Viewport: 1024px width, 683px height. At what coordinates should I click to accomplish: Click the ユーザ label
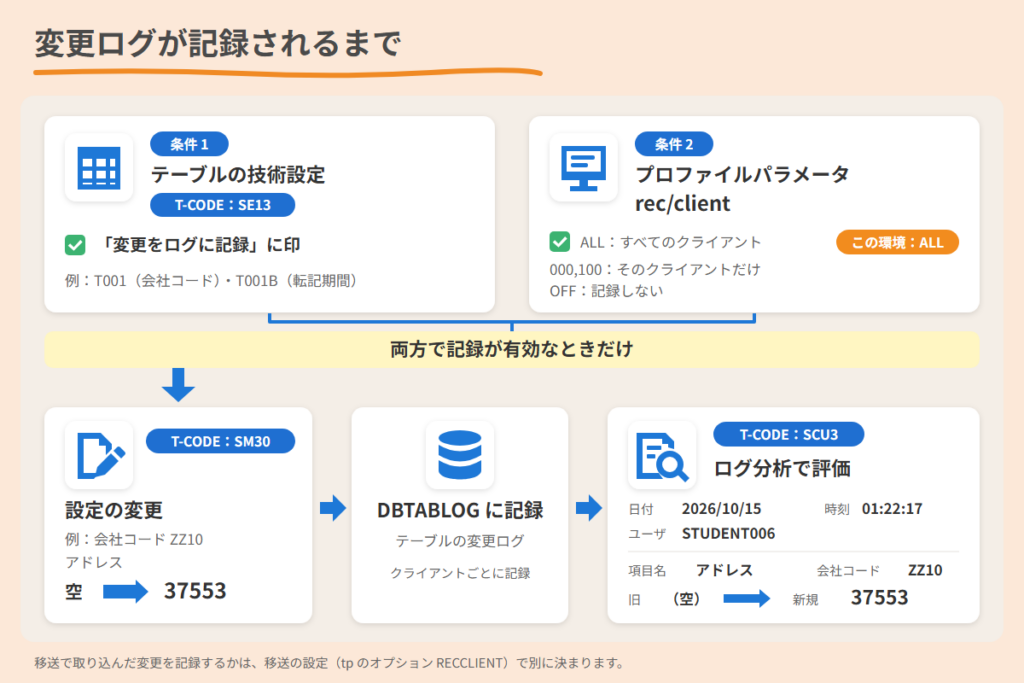pos(647,534)
